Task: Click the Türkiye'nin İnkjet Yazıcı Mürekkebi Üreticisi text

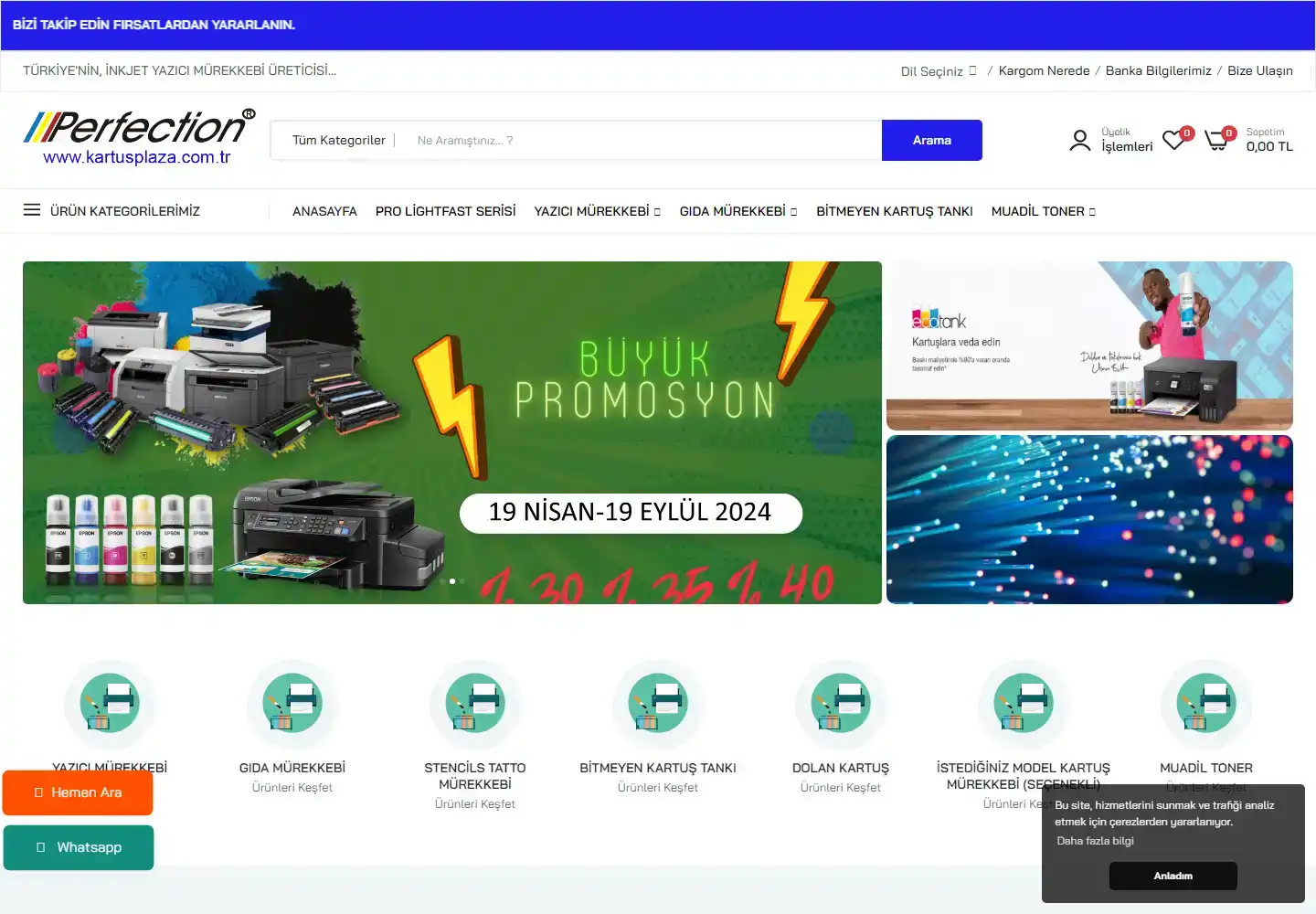Action: click(x=179, y=70)
